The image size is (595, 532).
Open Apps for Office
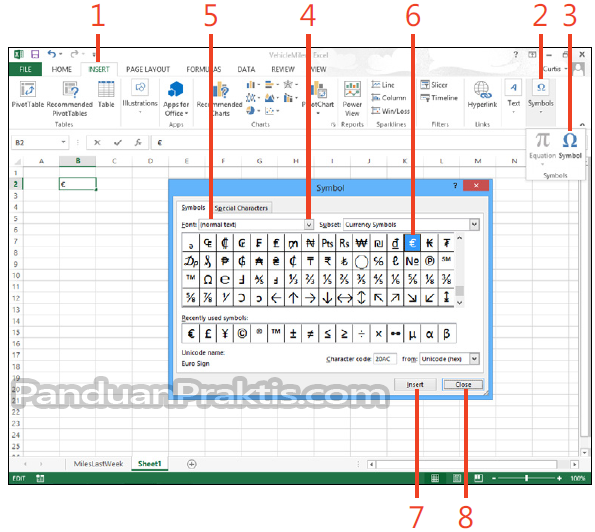pyautogui.click(x=176, y=98)
